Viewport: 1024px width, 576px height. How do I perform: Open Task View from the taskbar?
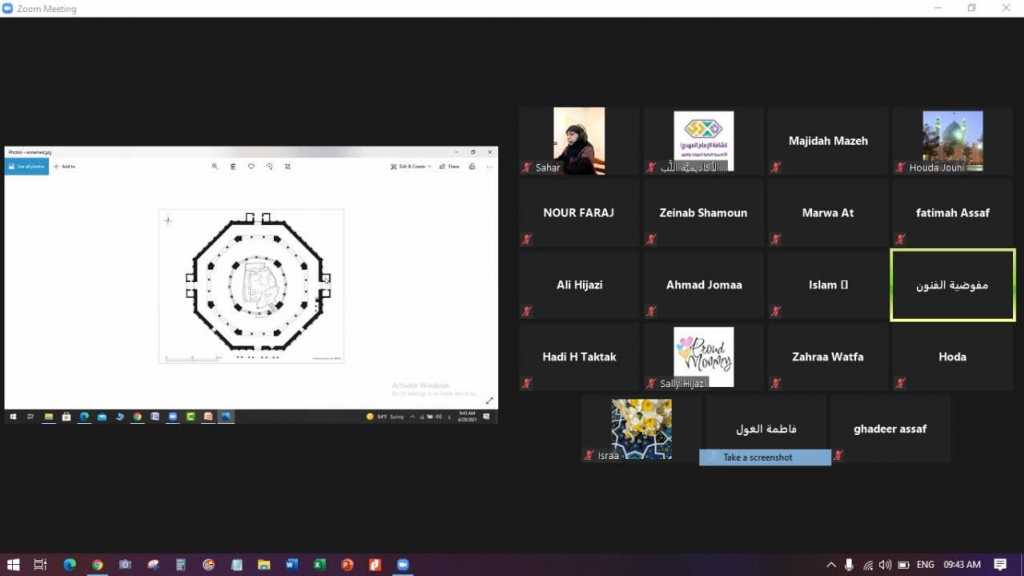click(41, 565)
